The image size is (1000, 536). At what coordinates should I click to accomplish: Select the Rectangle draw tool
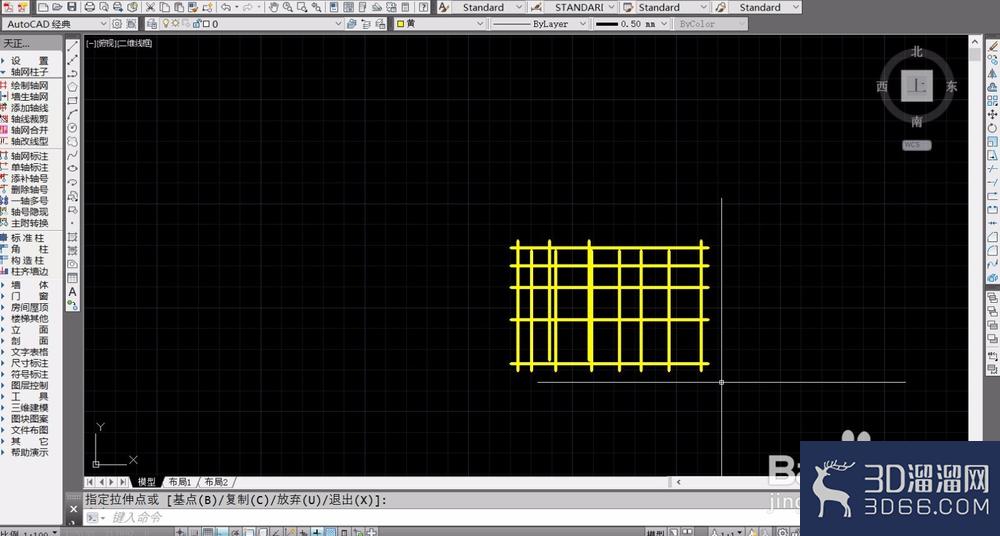point(73,100)
